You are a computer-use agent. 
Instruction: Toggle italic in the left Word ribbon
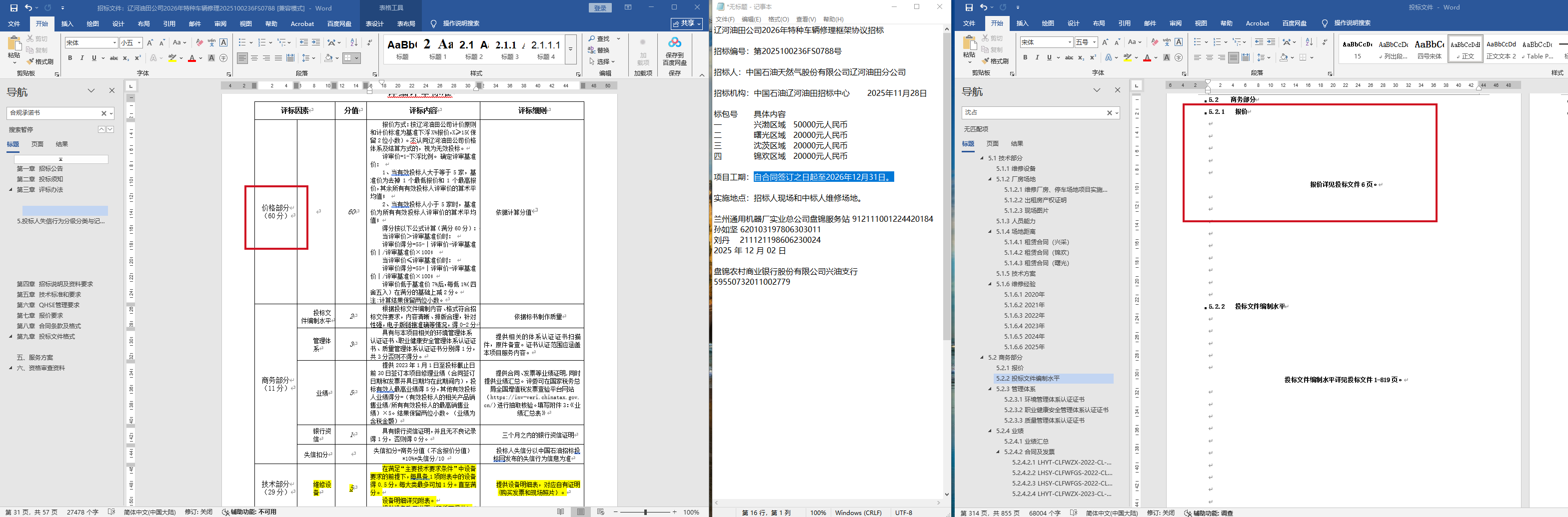(82, 58)
